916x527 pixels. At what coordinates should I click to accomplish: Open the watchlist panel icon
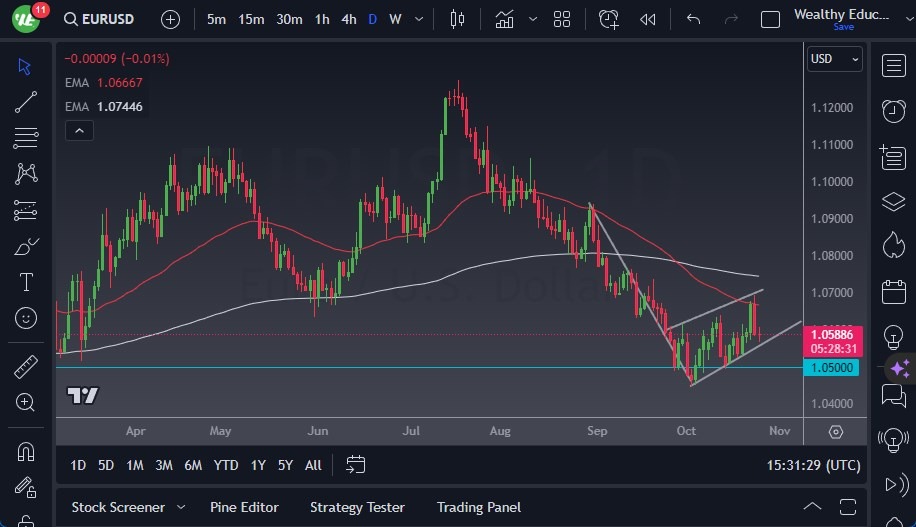coord(894,66)
